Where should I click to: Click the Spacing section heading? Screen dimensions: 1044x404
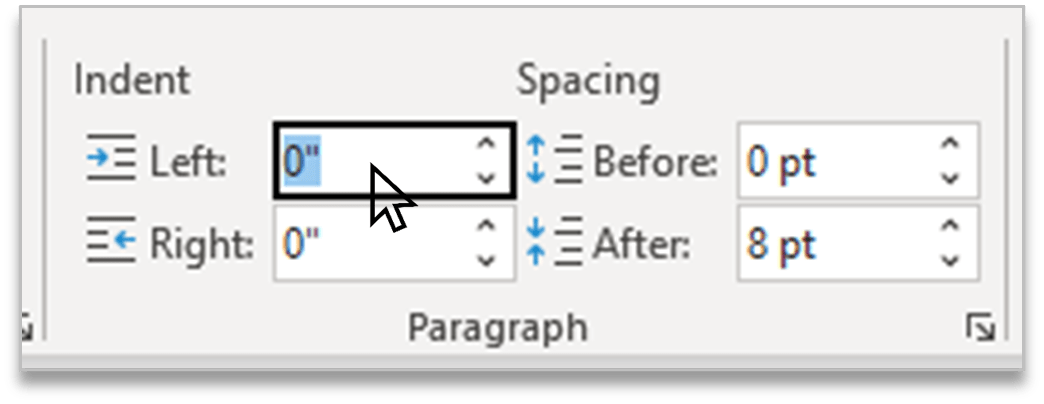click(x=589, y=83)
